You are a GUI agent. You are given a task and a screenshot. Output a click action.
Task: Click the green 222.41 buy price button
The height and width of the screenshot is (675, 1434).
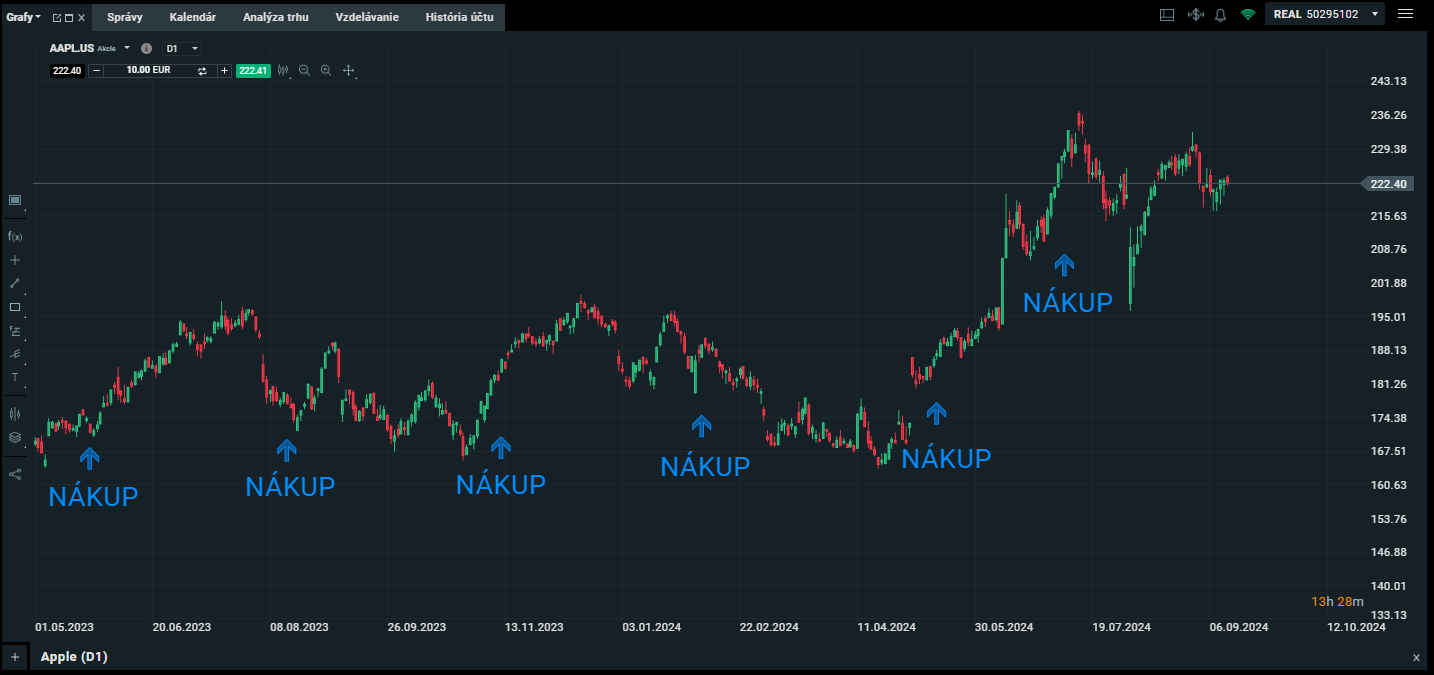(253, 71)
